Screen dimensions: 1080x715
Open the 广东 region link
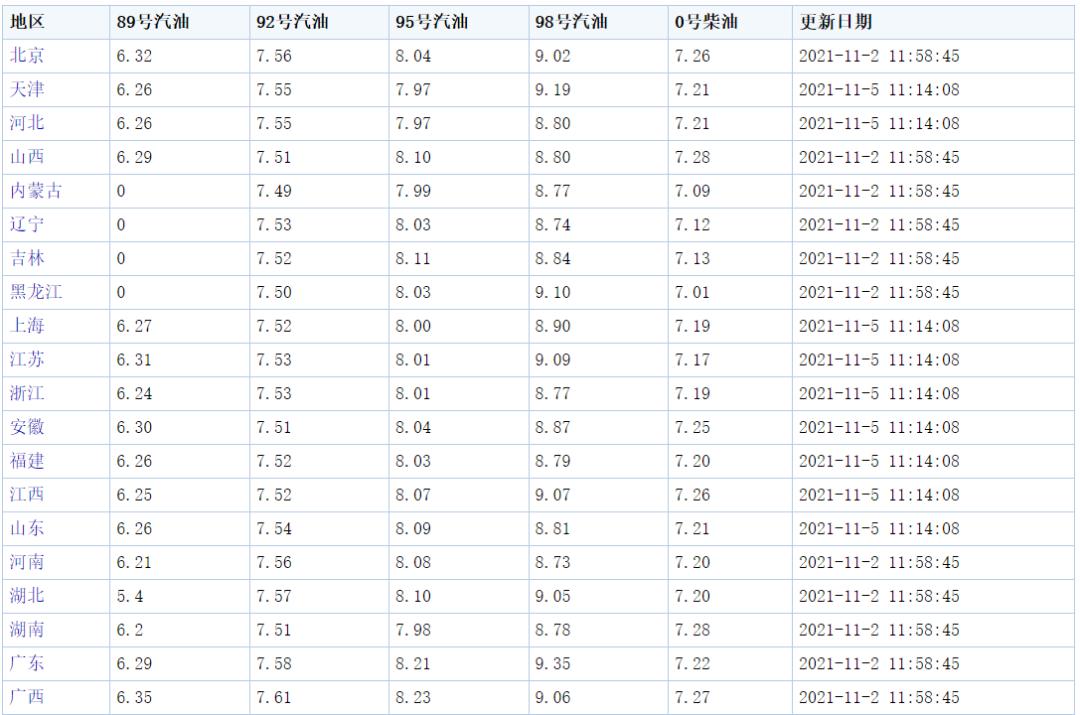click(27, 663)
